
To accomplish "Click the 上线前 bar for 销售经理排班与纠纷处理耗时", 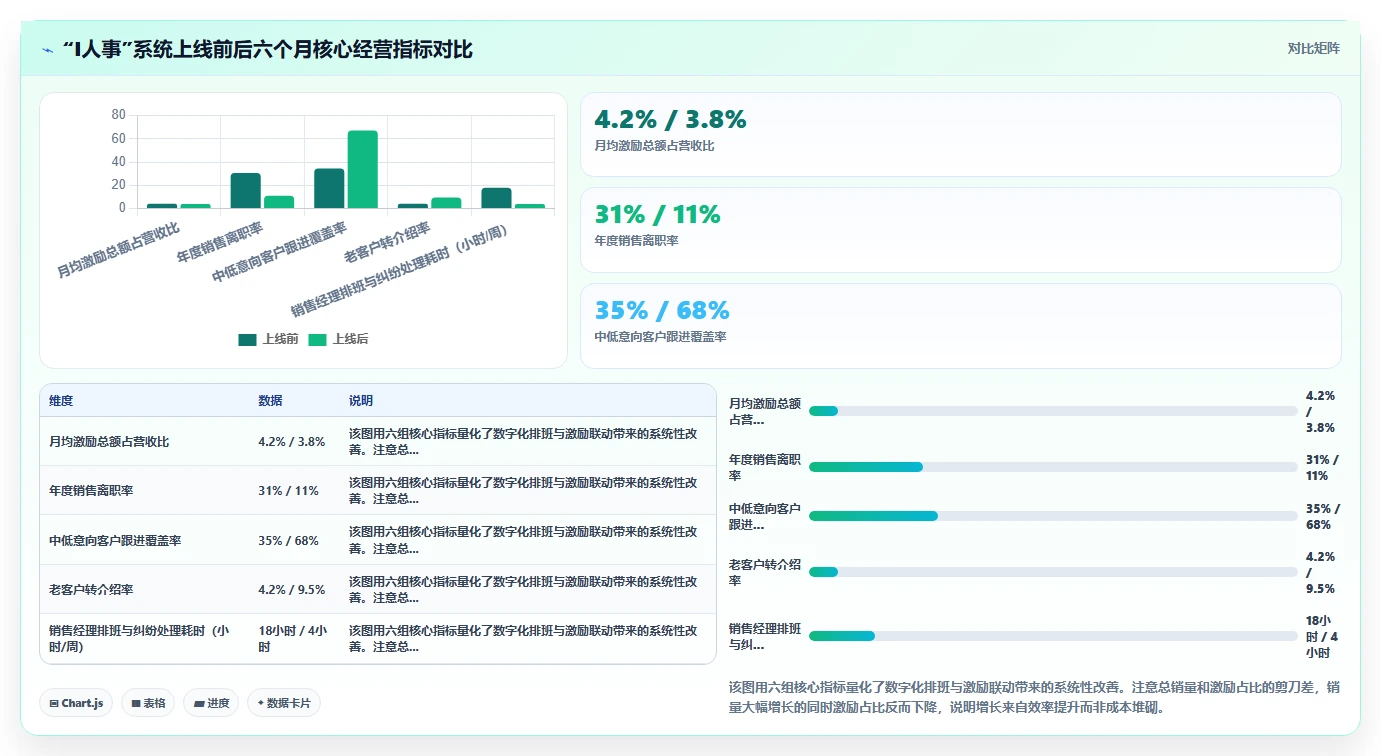I will click(496, 198).
